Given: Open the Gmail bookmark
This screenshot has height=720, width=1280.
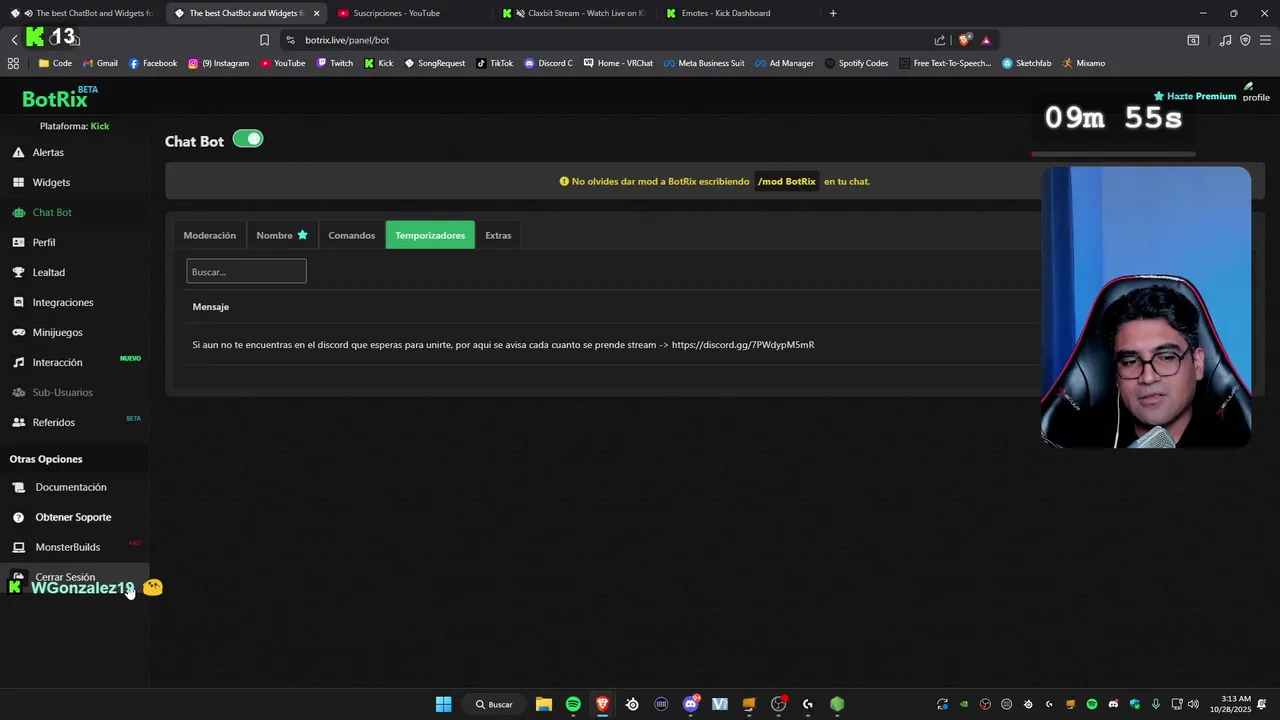Looking at the screenshot, I should tap(100, 63).
